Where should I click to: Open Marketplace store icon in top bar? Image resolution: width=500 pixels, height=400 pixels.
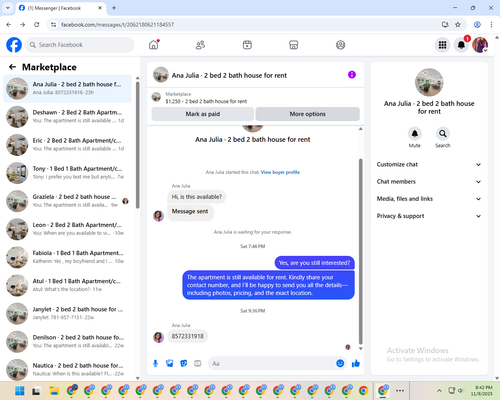point(294,45)
